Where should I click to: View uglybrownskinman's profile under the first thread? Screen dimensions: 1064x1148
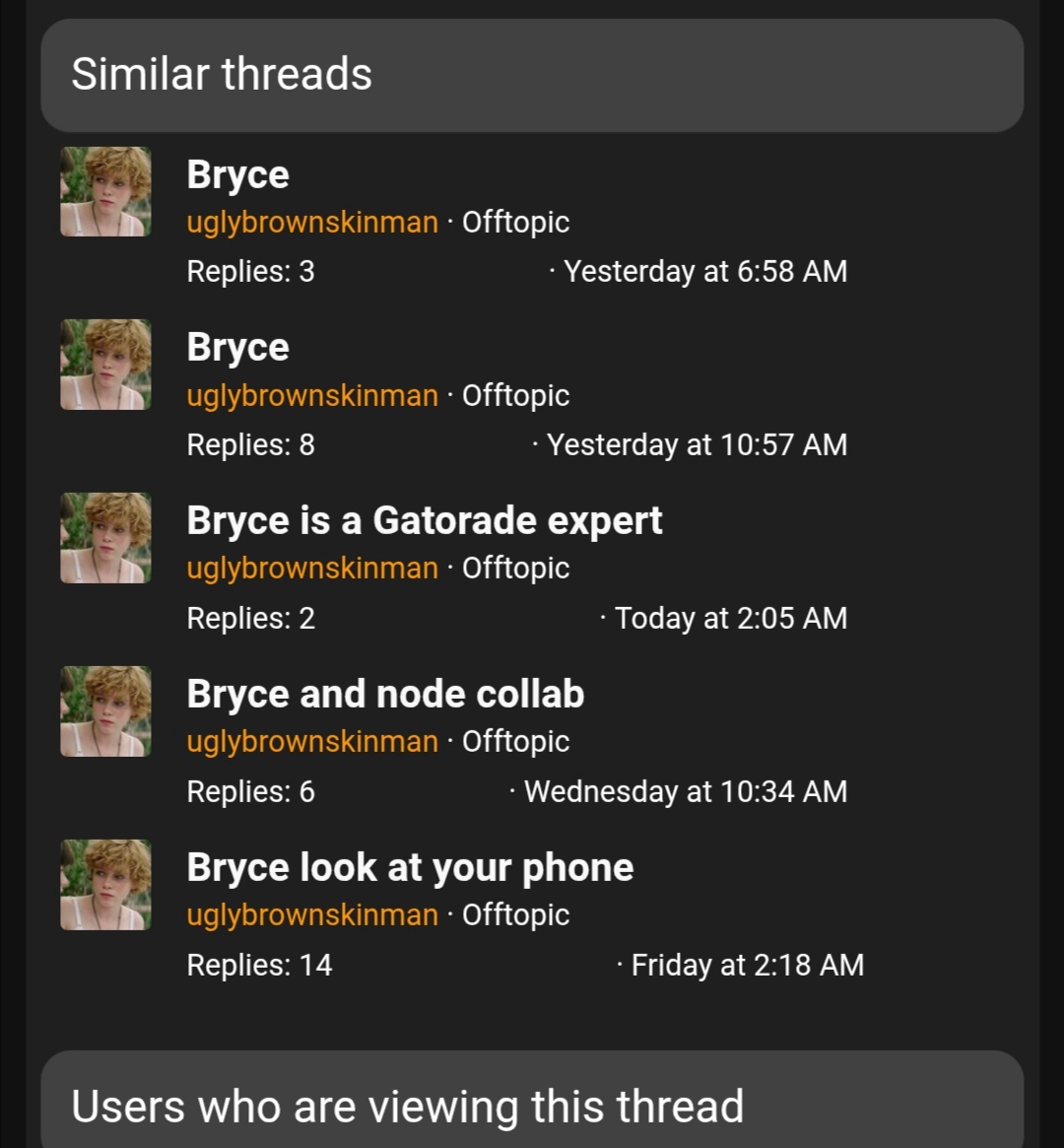[311, 222]
